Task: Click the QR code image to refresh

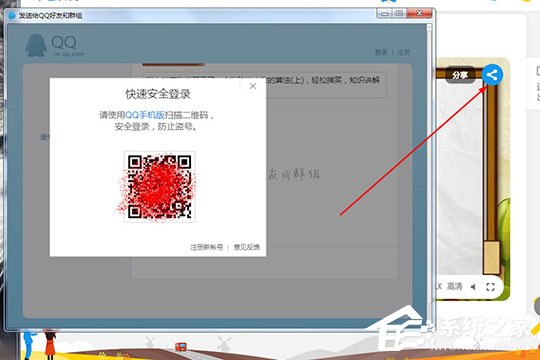Action: (x=159, y=186)
